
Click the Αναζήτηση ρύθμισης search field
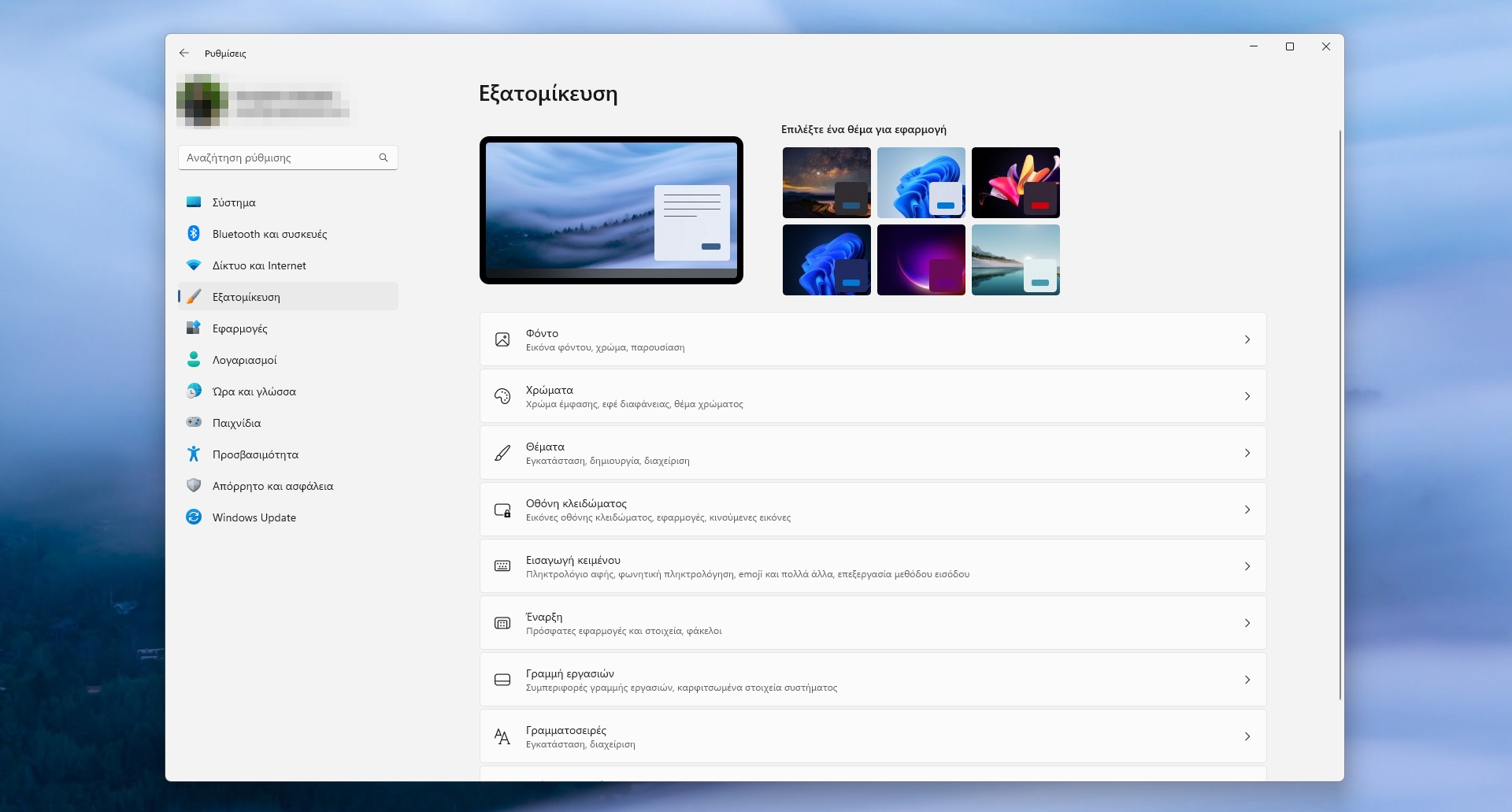point(280,158)
